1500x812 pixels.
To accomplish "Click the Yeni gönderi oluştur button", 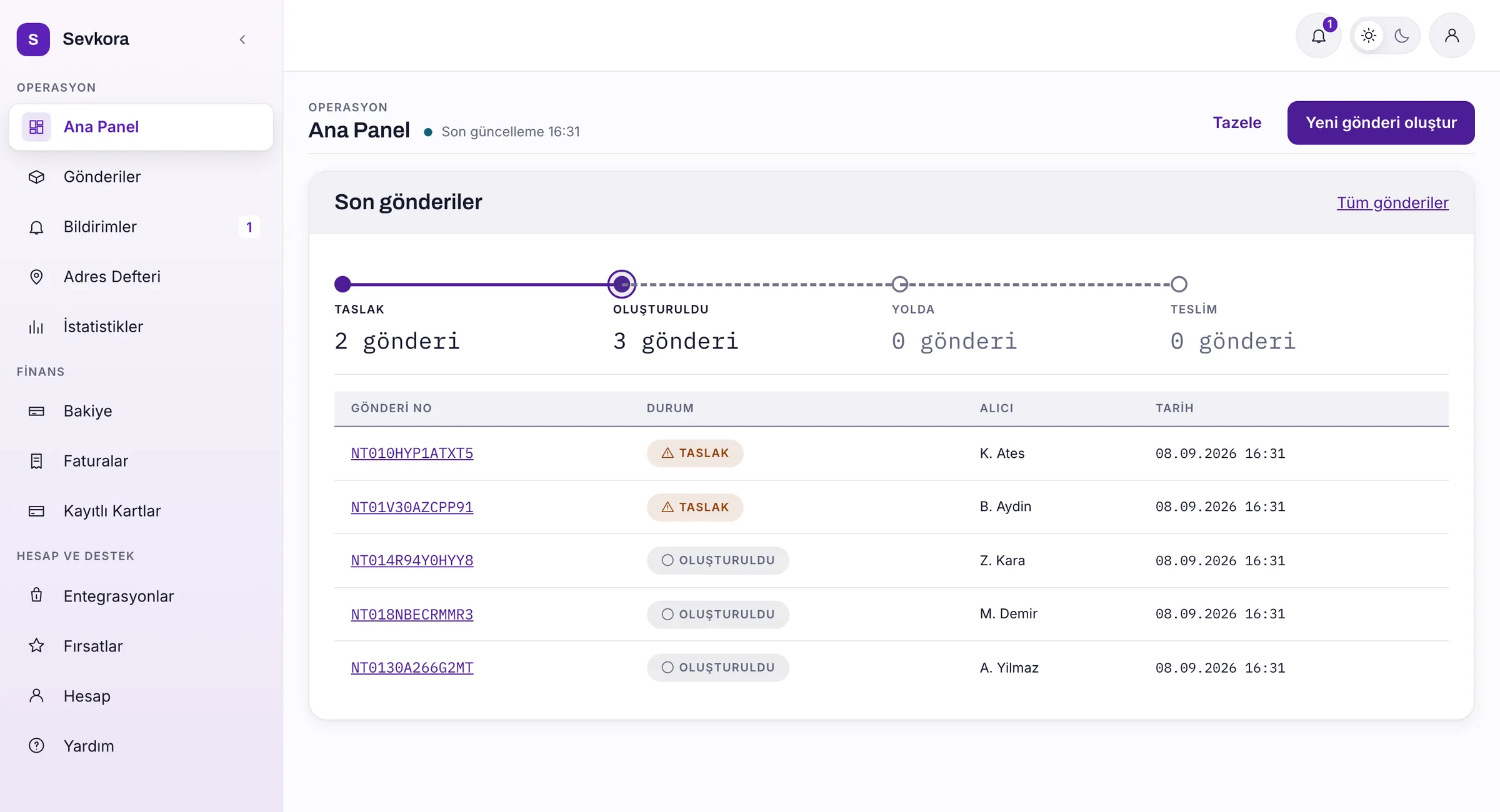I will pyautogui.click(x=1381, y=122).
